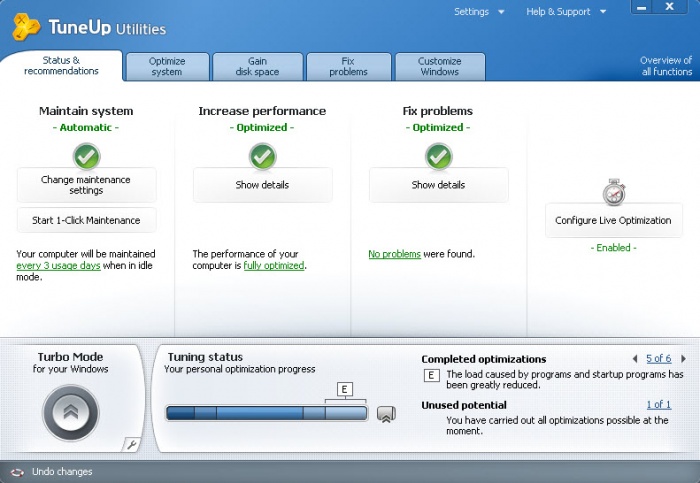Click Undo changes in bottom bar
This screenshot has height=483, width=700.
pos(62,472)
